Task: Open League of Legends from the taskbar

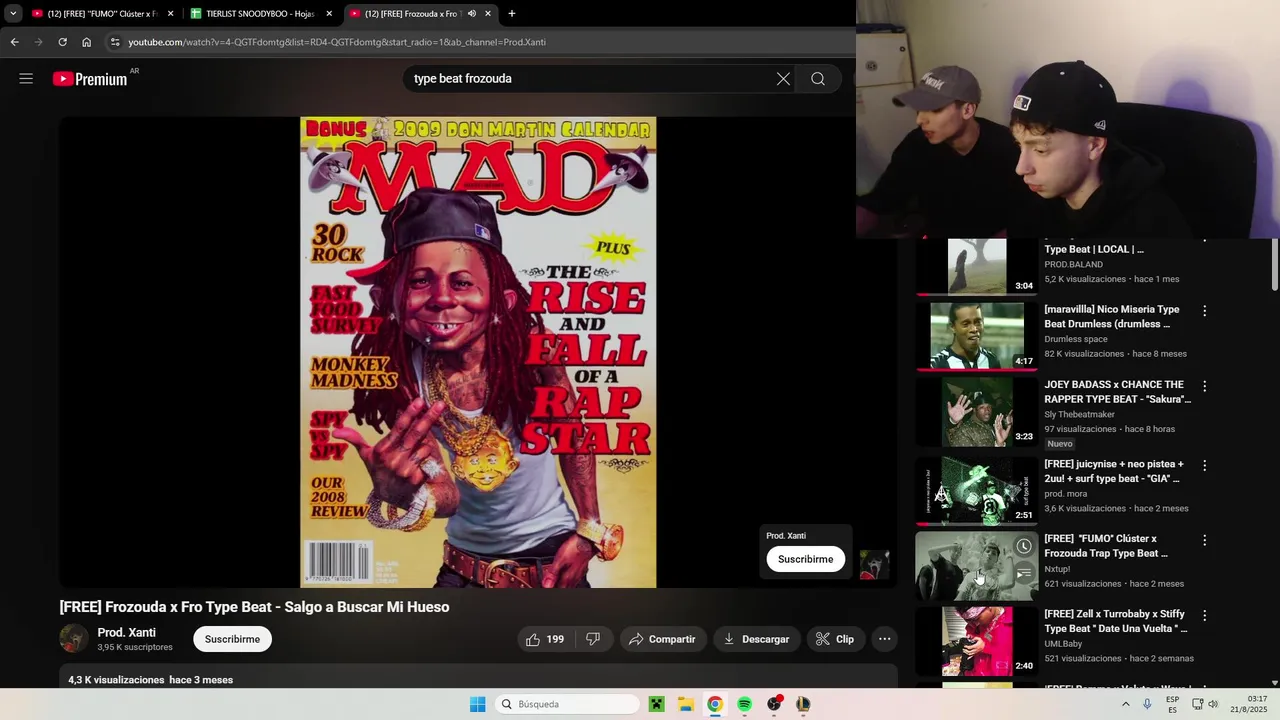Action: coord(803,704)
